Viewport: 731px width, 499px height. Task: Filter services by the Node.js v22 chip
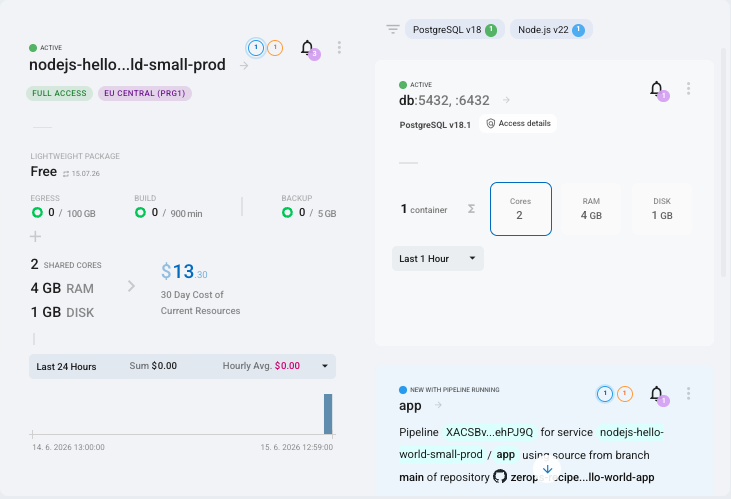point(551,29)
